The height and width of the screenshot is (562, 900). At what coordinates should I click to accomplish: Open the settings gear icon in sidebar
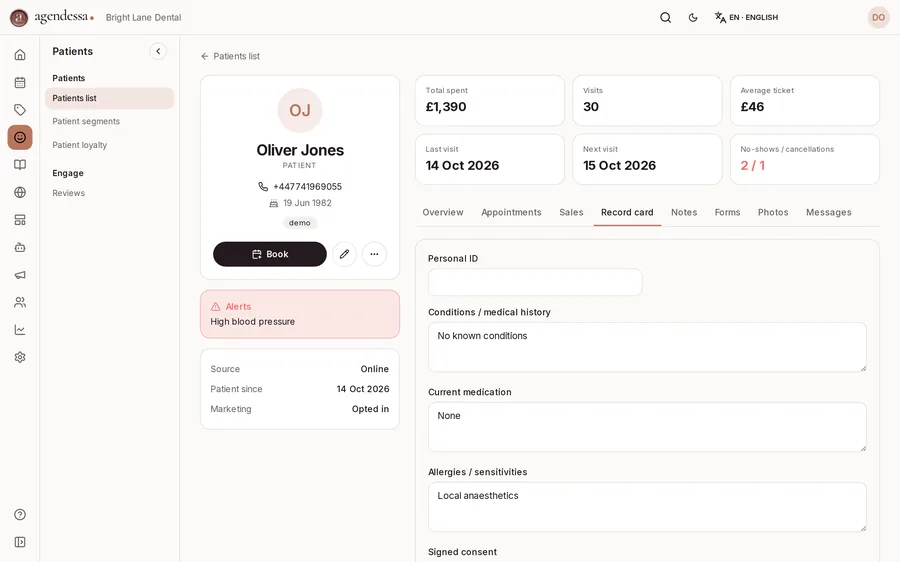point(20,357)
